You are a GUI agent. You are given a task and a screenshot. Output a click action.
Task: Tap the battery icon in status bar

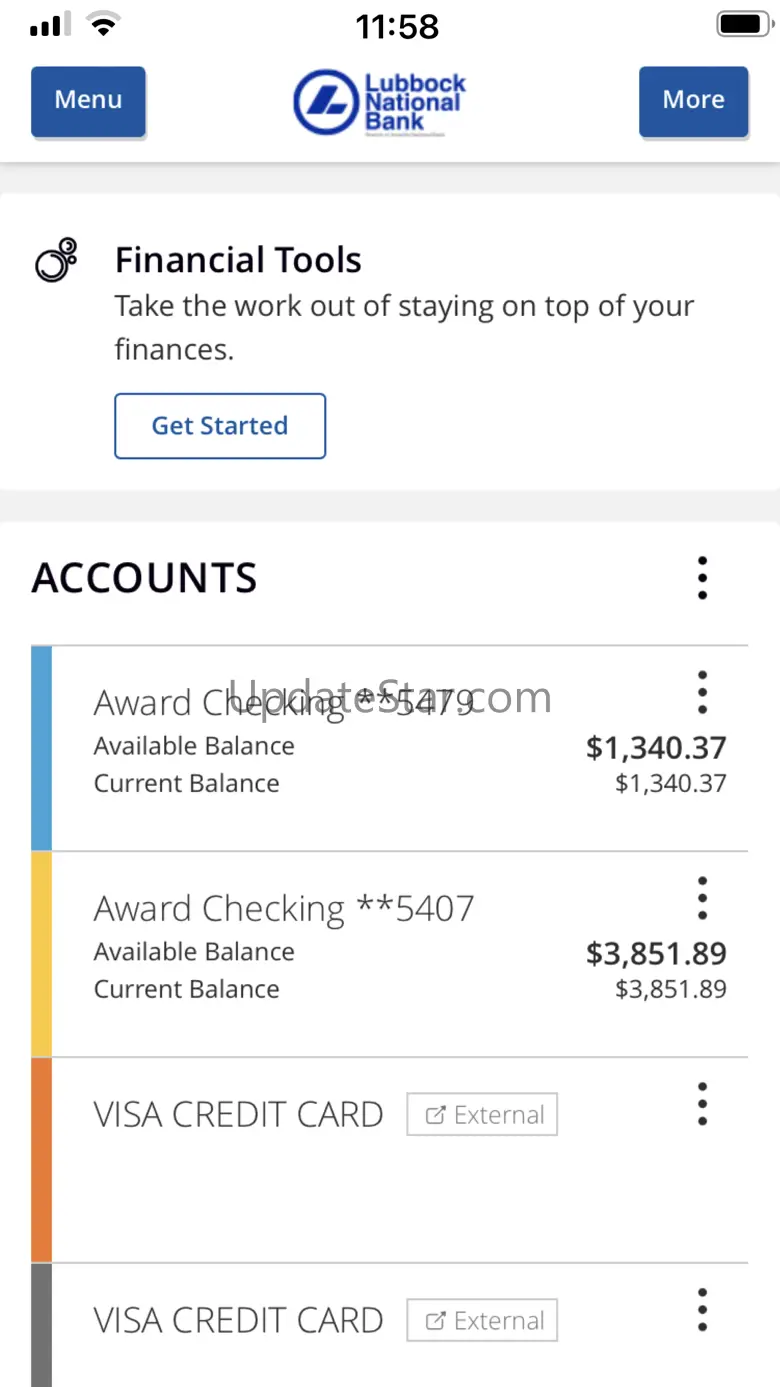coord(741,25)
